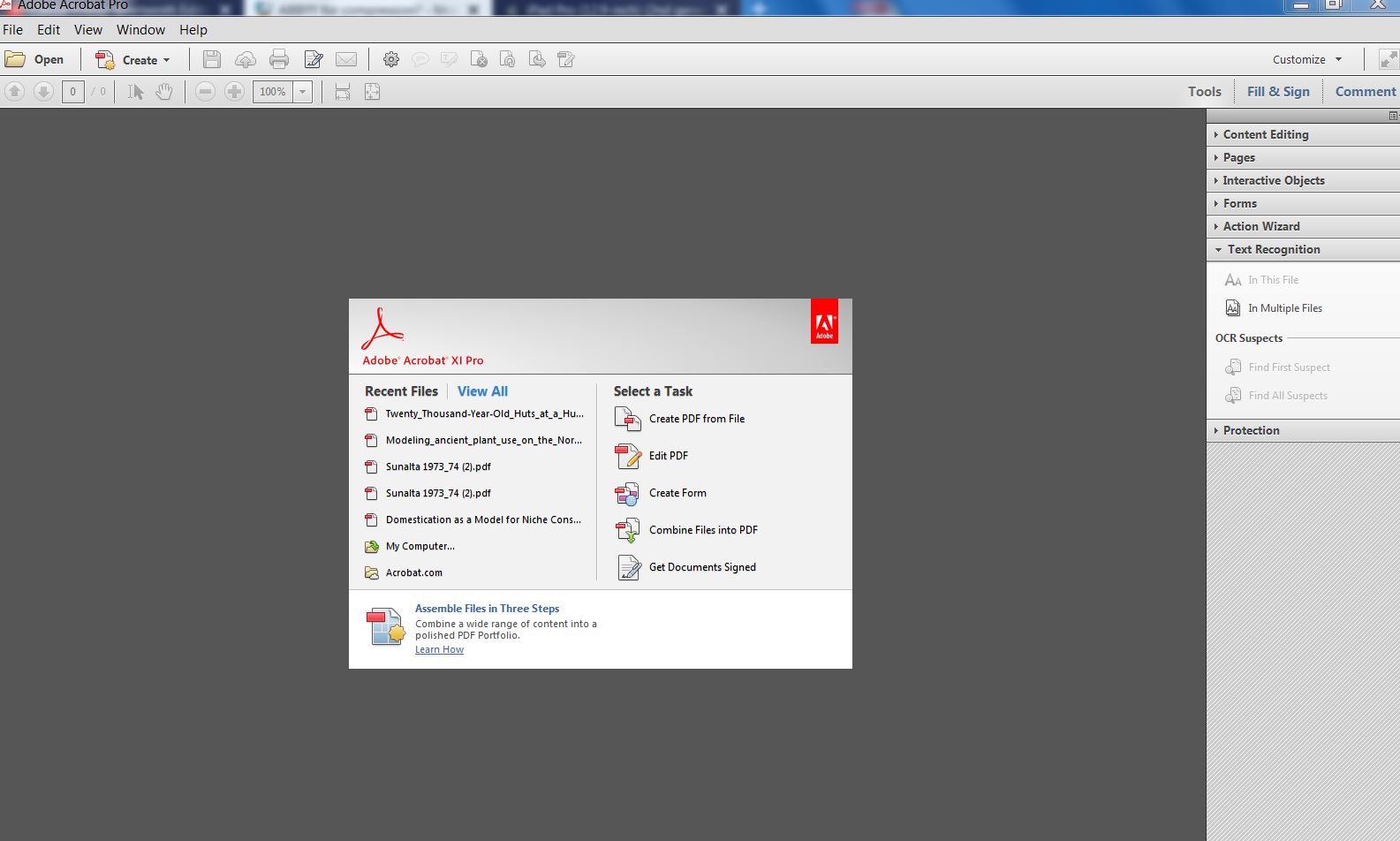Click My Computer... to browse files
The image size is (1400, 841).
410,546
